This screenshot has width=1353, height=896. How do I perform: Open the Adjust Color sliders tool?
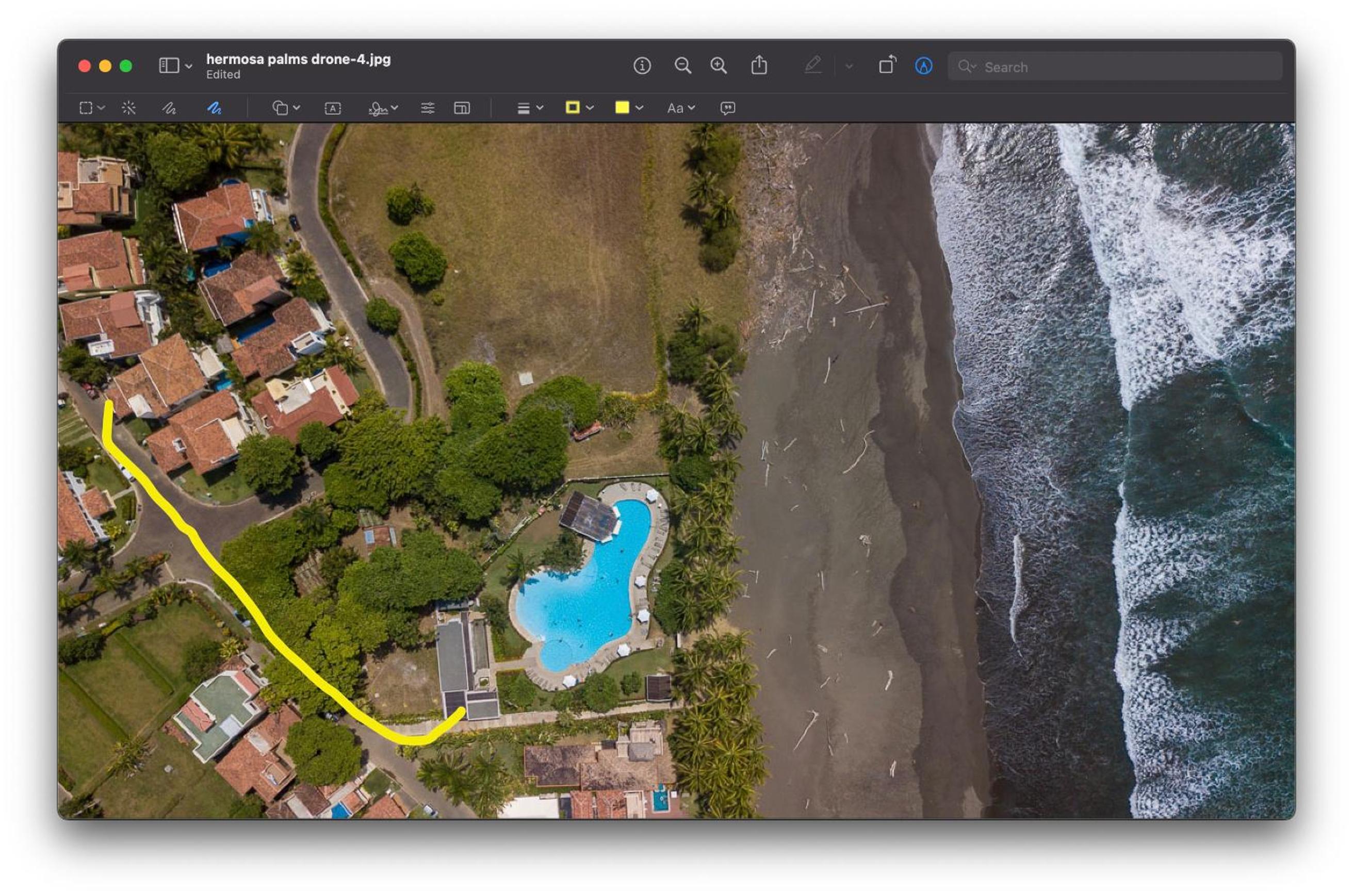coord(428,108)
